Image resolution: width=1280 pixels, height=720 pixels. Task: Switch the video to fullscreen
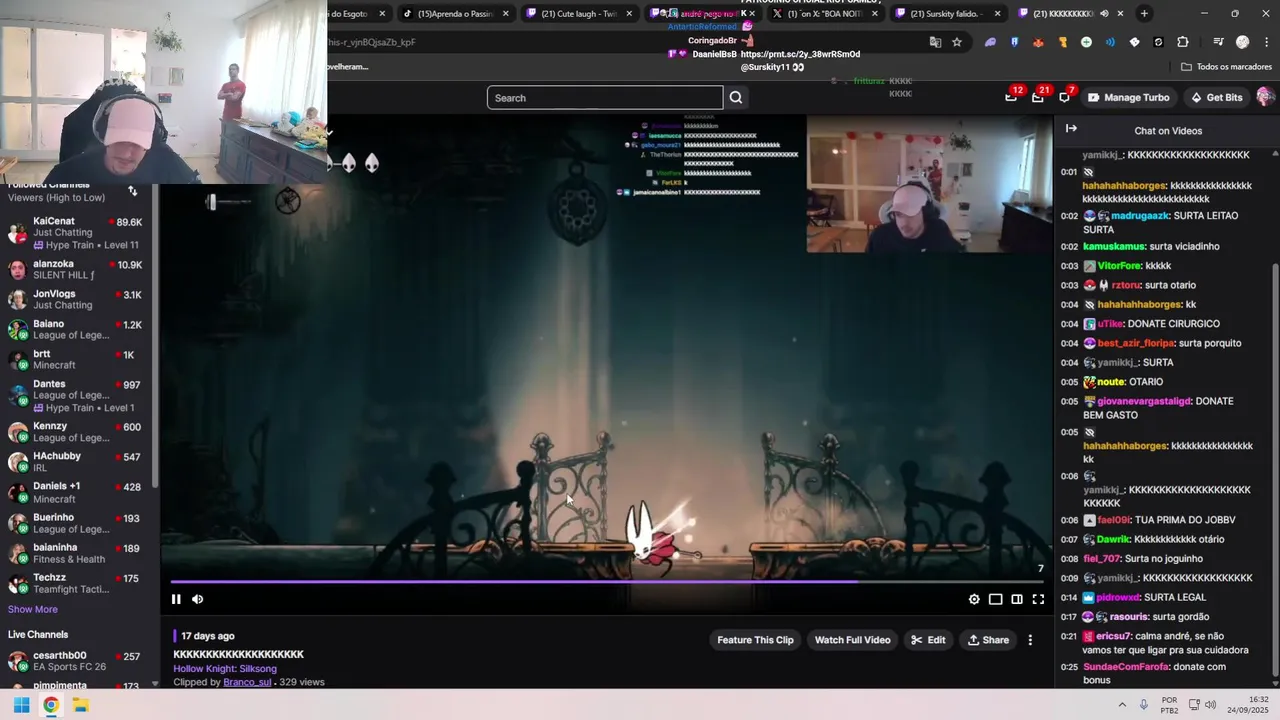tap(1038, 599)
